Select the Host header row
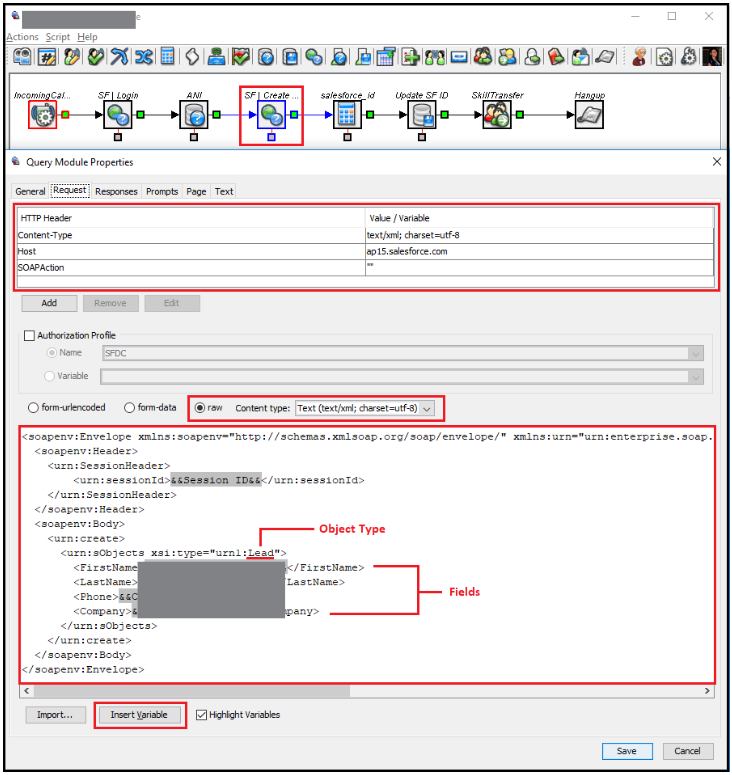 [365, 252]
